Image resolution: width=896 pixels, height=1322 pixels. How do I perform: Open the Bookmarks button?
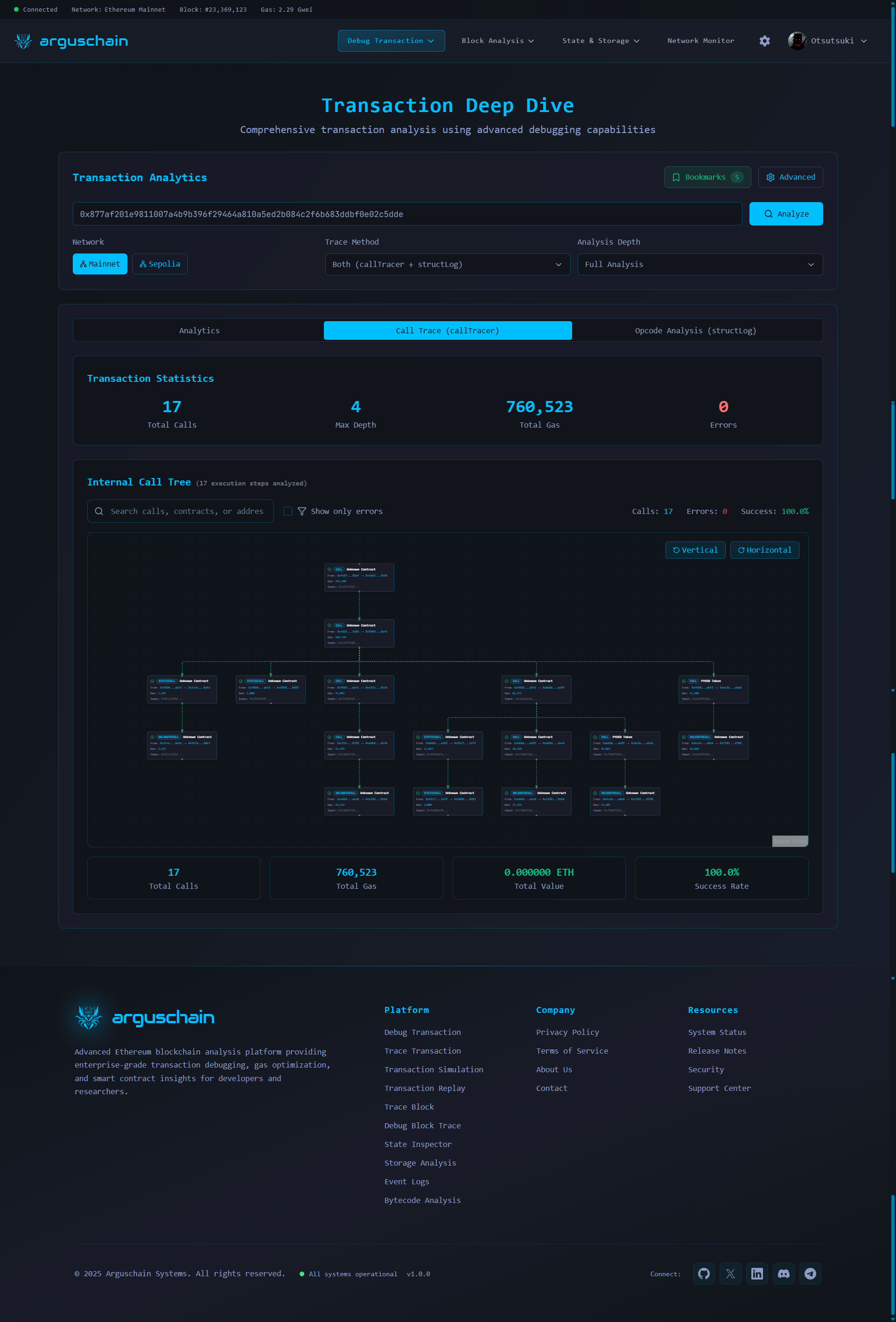[707, 177]
